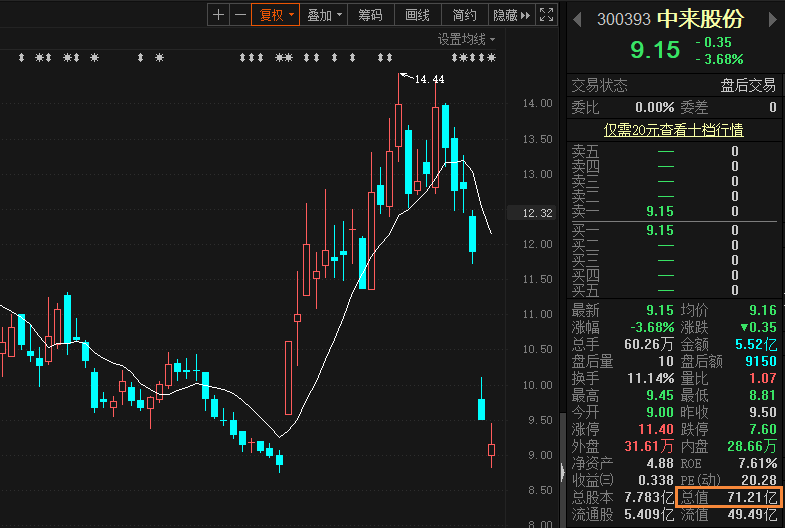Click the 14.44 high price marker
The width and height of the screenshot is (785, 528).
(428, 79)
